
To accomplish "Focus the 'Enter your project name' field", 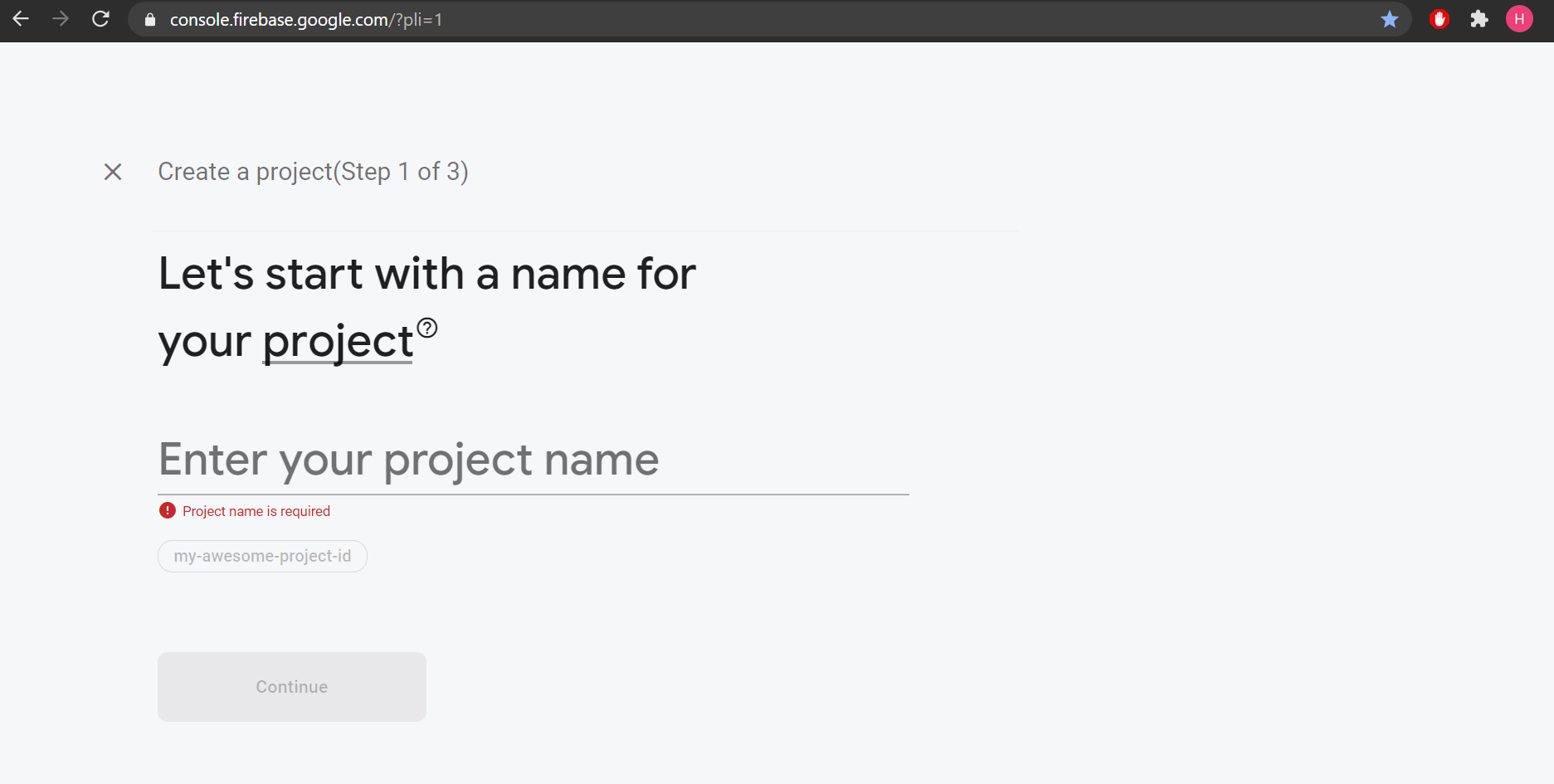I will pos(533,460).
